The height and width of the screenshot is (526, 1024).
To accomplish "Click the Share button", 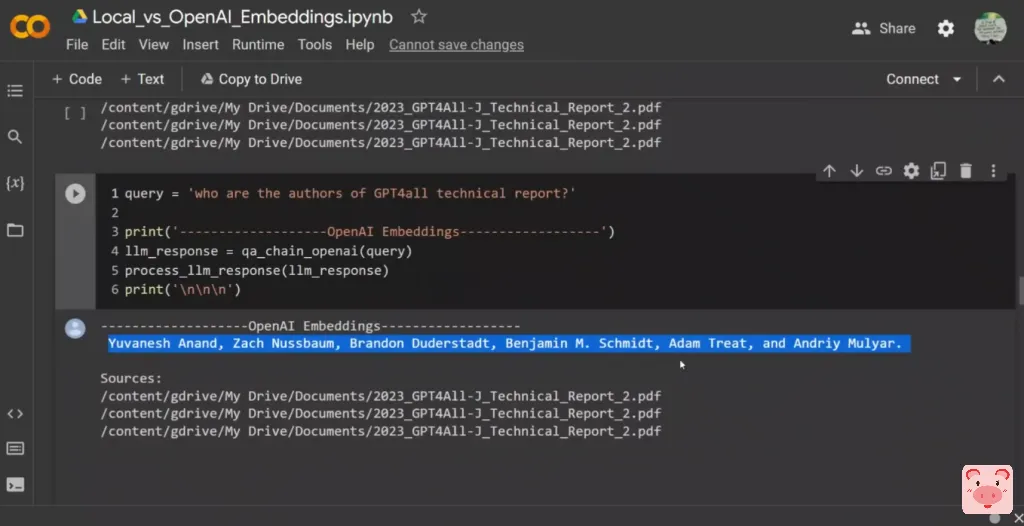I will (884, 28).
